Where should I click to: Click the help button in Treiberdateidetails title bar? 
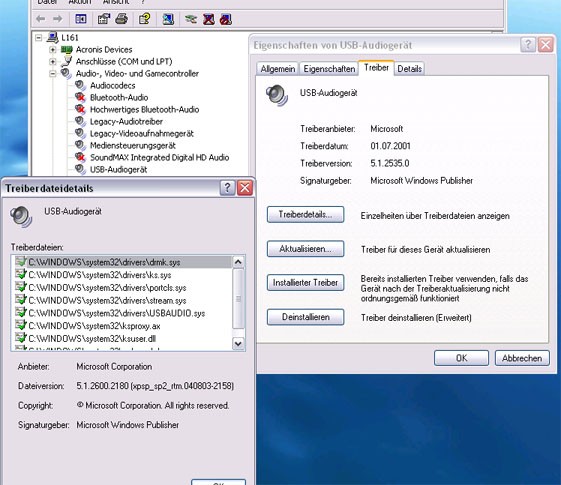coord(227,188)
